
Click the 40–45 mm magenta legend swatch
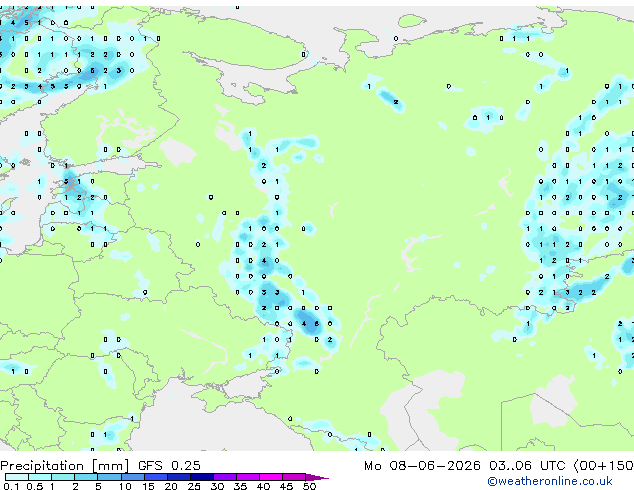pos(271,477)
